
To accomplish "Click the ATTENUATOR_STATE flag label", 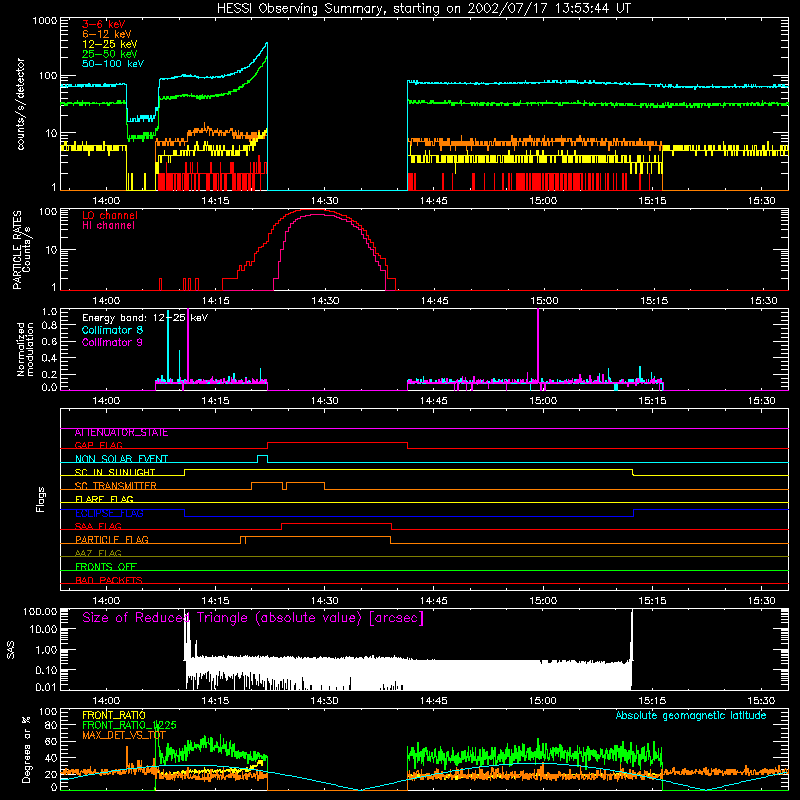I will (121, 433).
